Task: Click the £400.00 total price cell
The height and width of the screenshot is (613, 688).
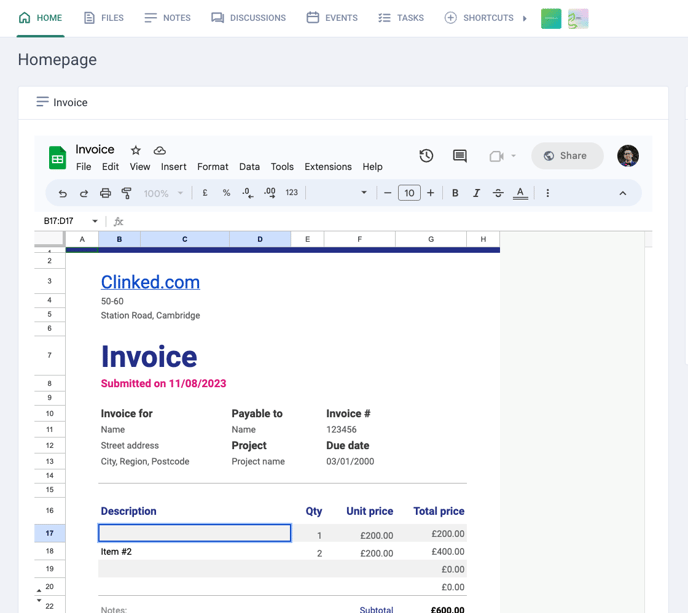Action: [448, 552]
